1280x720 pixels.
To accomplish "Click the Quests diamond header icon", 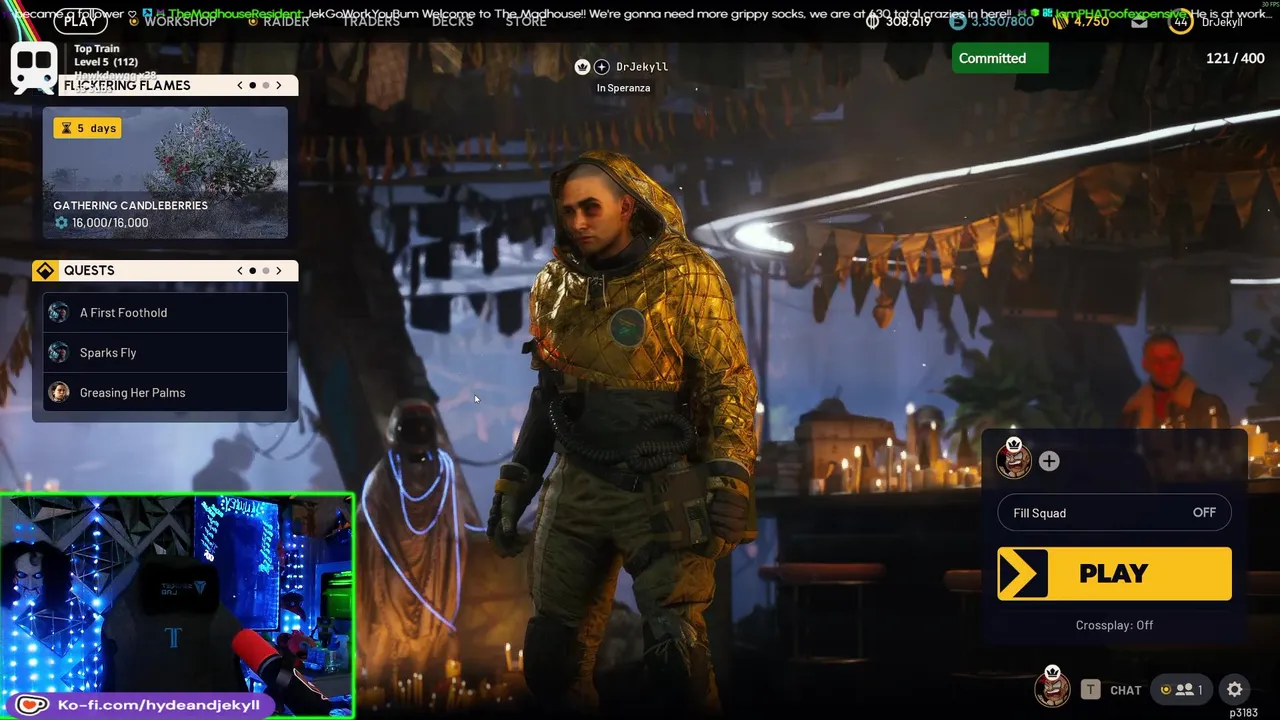I will coord(45,270).
